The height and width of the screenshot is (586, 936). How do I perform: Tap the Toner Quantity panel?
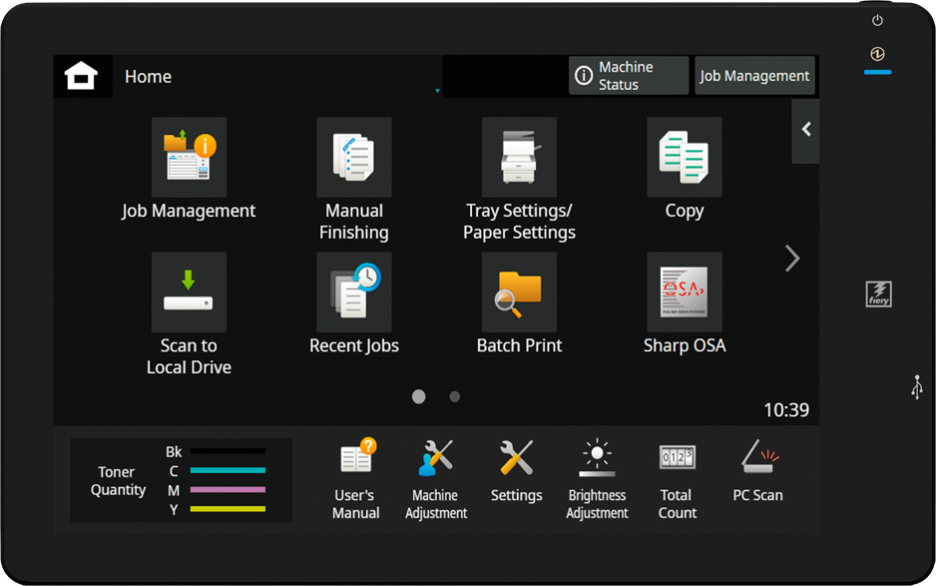coord(181,480)
